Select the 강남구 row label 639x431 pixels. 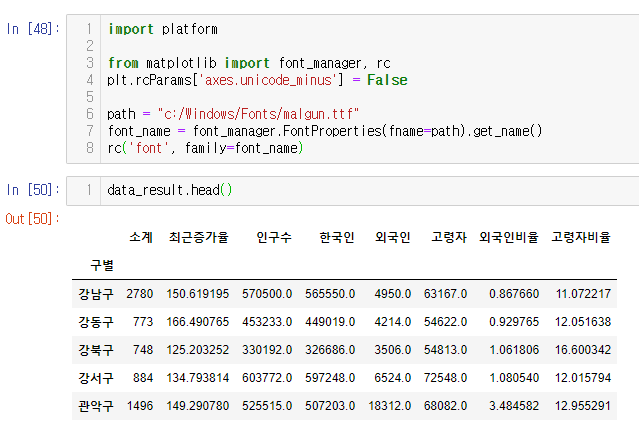point(96,294)
